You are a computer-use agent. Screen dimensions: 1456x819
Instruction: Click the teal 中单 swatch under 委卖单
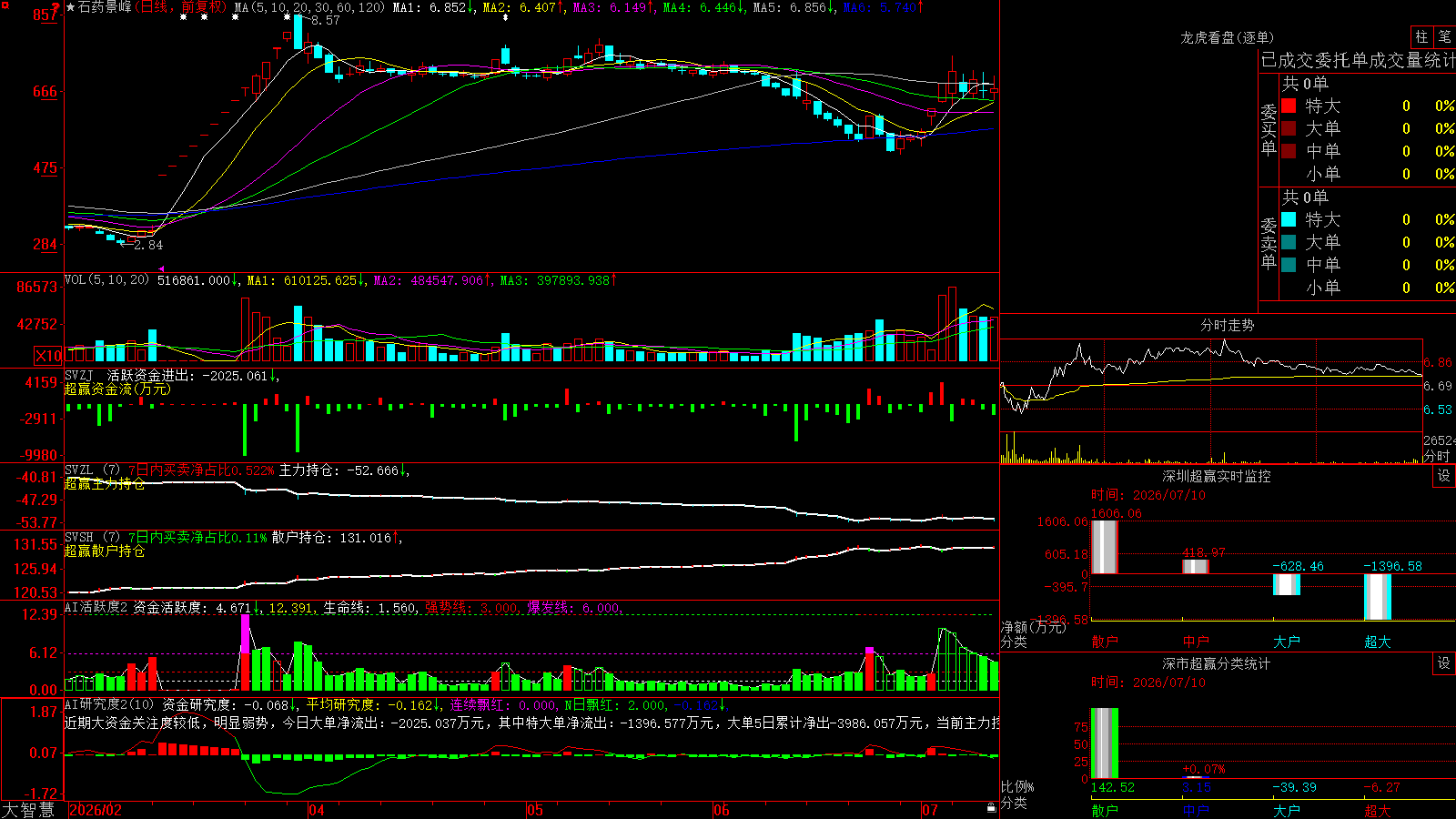click(1289, 265)
